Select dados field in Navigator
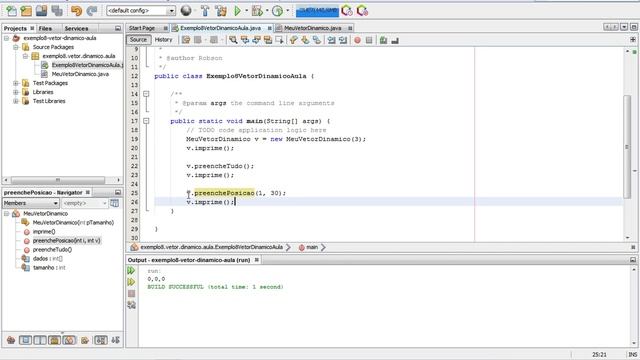The height and width of the screenshot is (360, 640). [x=47, y=258]
